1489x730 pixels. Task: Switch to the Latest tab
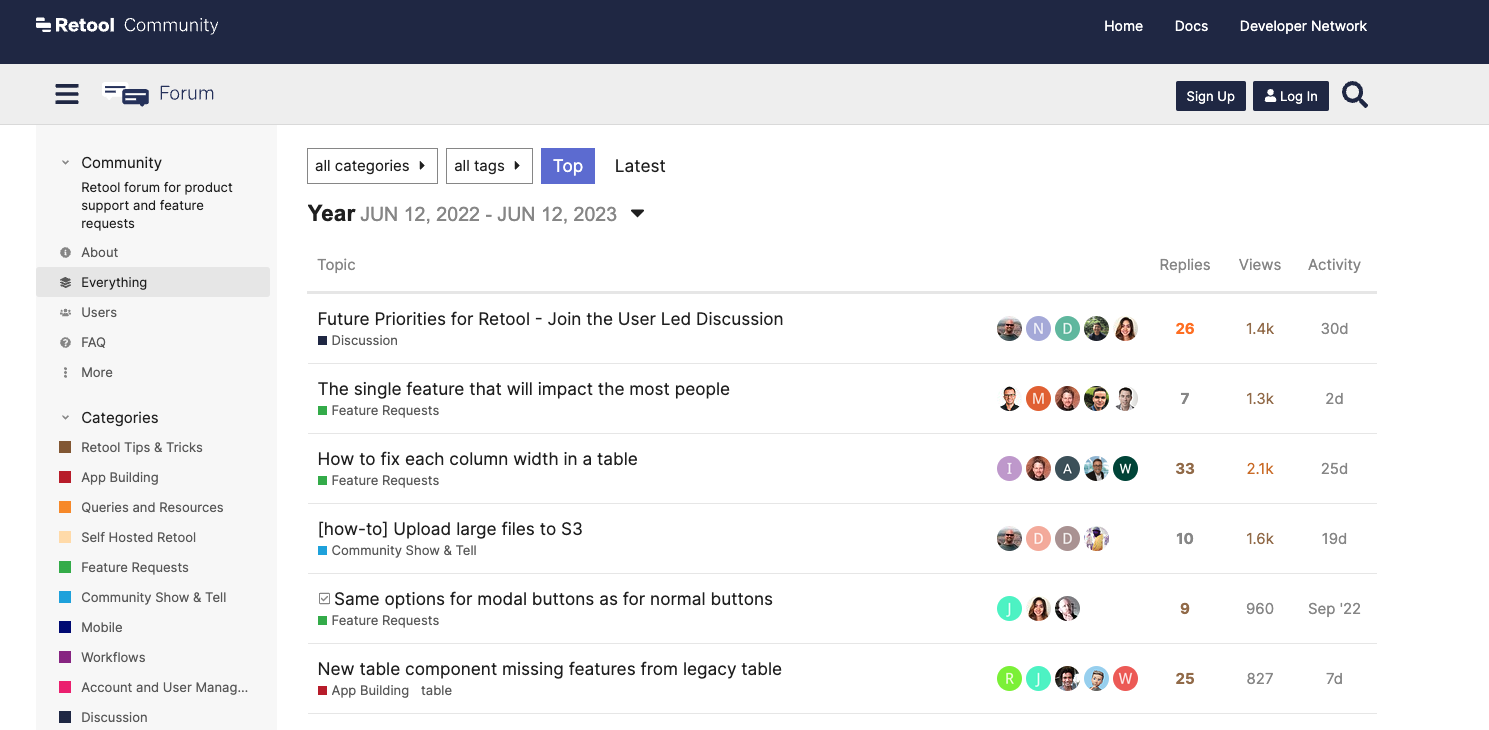(x=640, y=166)
